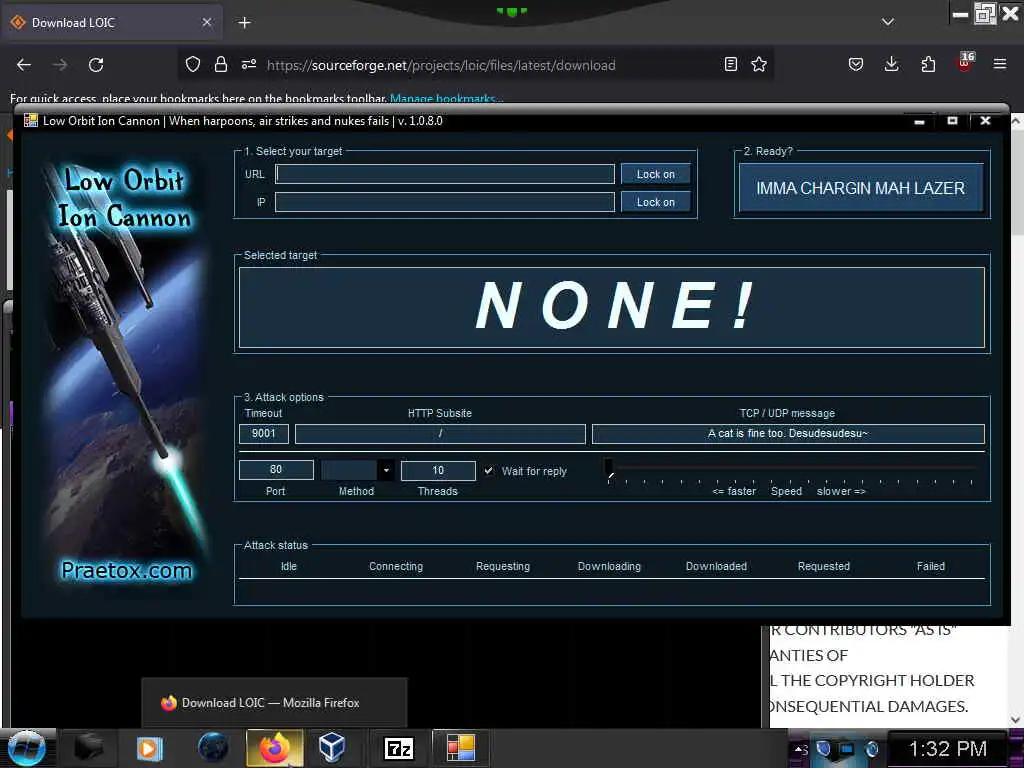1024x768 pixels.
Task: Click the taskbar clock showing 1:32 PM
Action: 948,748
